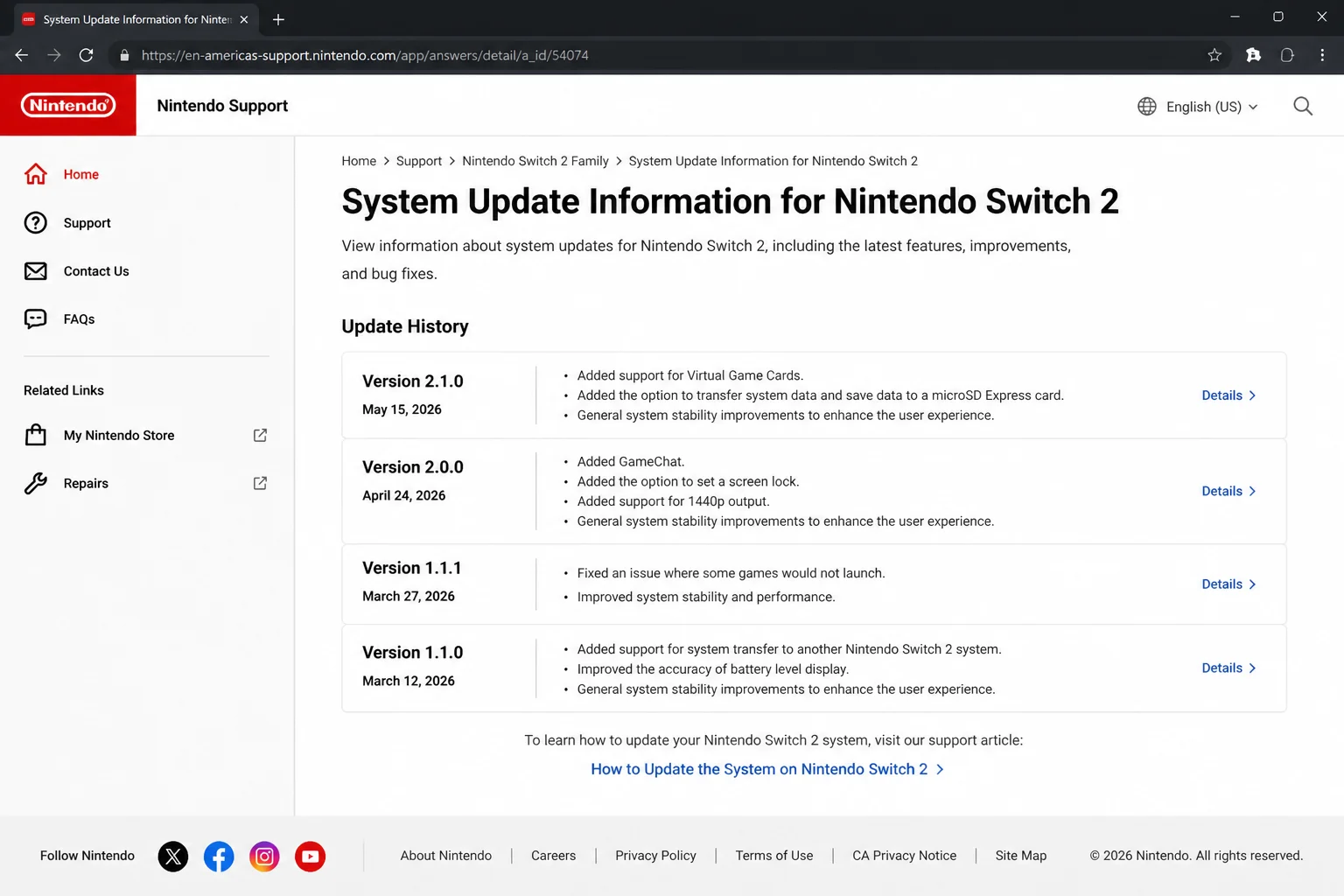Open Nintendo's YouTube channel
Viewport: 1344px width, 896px height.
[x=310, y=856]
